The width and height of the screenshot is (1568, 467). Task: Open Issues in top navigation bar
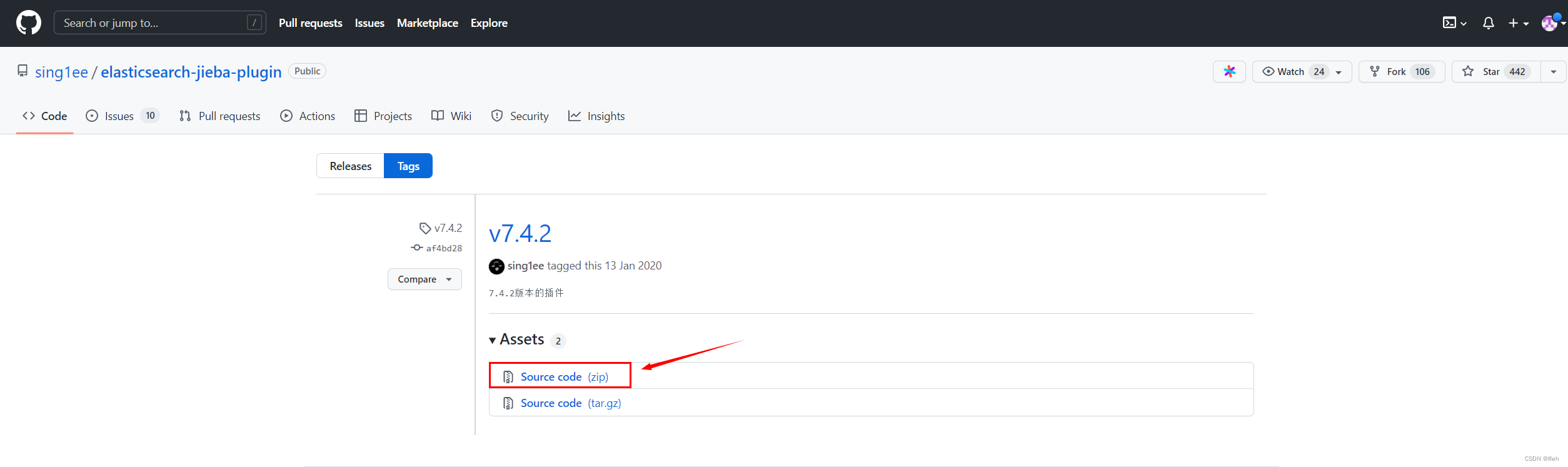coord(369,23)
